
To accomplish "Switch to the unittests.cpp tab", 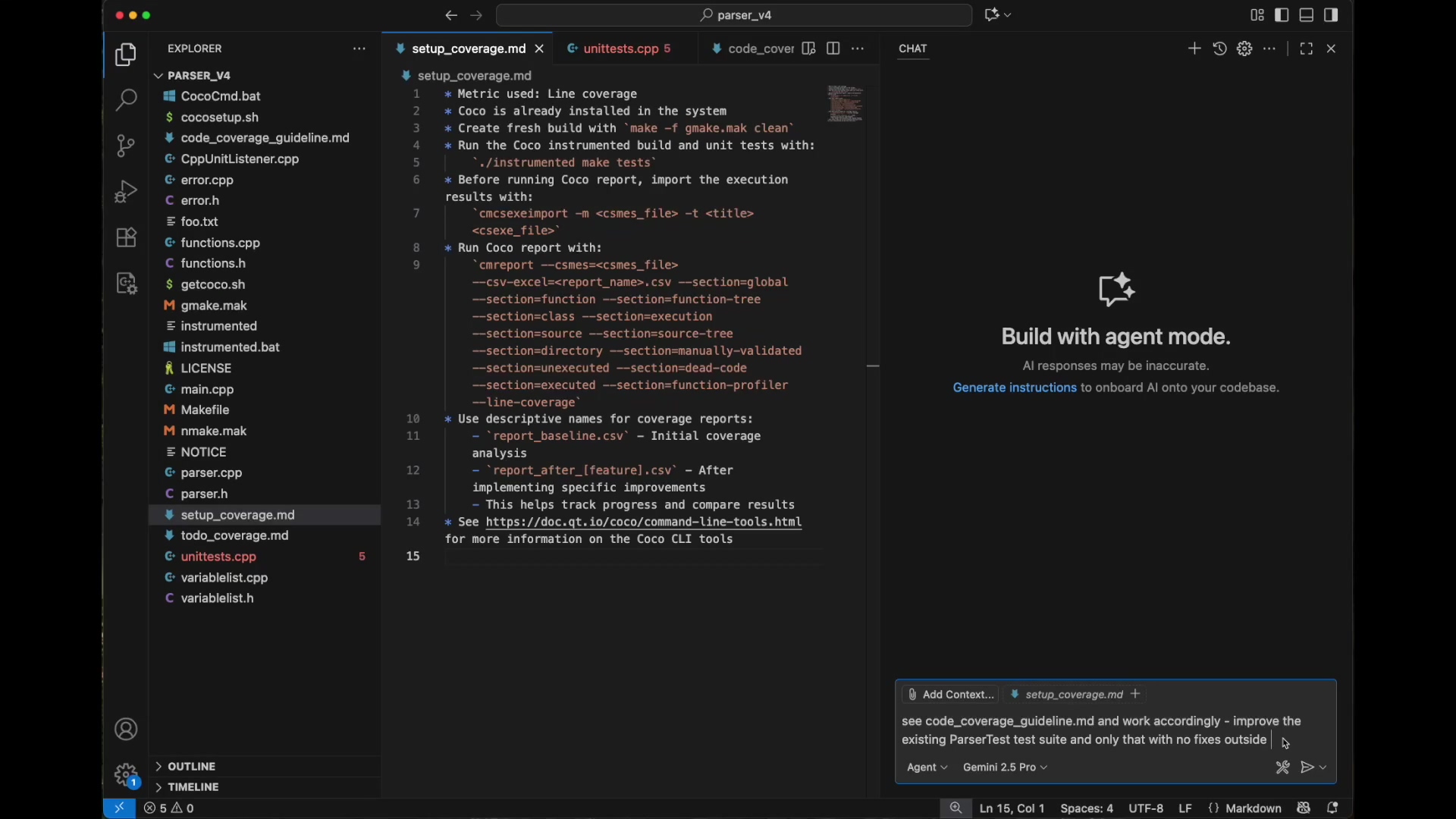I will [x=620, y=49].
